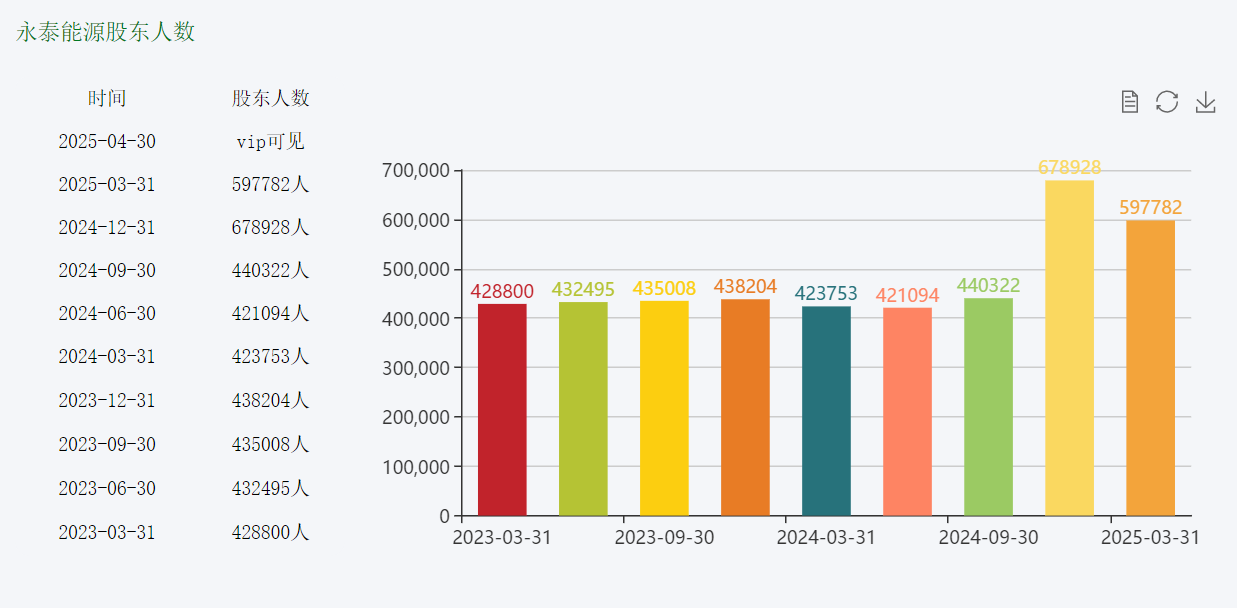Click the green bar labeled 440322
Viewport: 1237px width, 608px height.
click(x=988, y=407)
